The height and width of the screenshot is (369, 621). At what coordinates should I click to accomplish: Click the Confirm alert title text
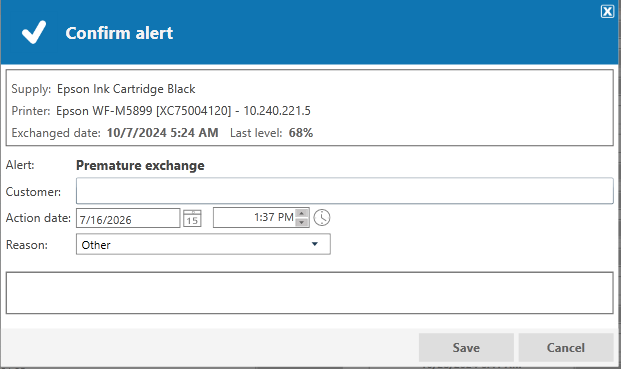tap(119, 33)
